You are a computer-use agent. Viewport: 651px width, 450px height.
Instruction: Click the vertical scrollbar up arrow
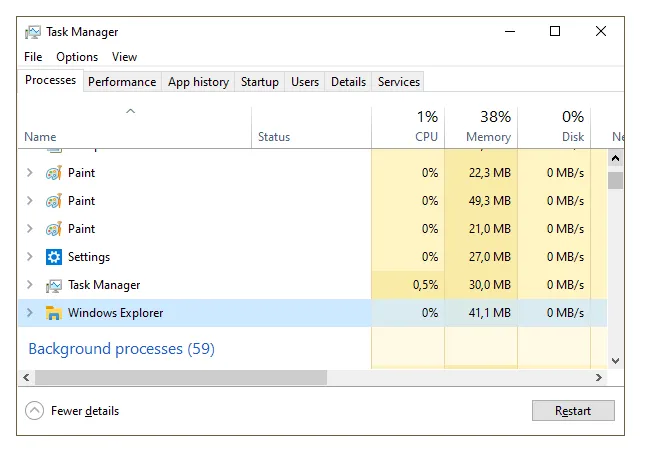coord(615,158)
